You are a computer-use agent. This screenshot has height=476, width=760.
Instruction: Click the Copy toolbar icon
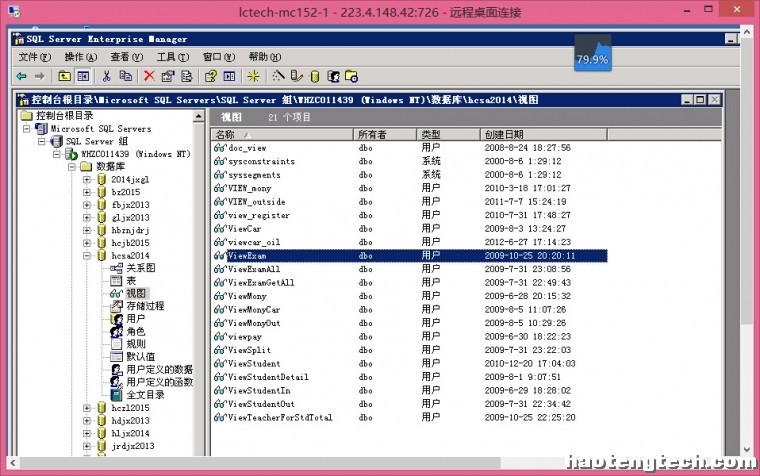(126, 76)
